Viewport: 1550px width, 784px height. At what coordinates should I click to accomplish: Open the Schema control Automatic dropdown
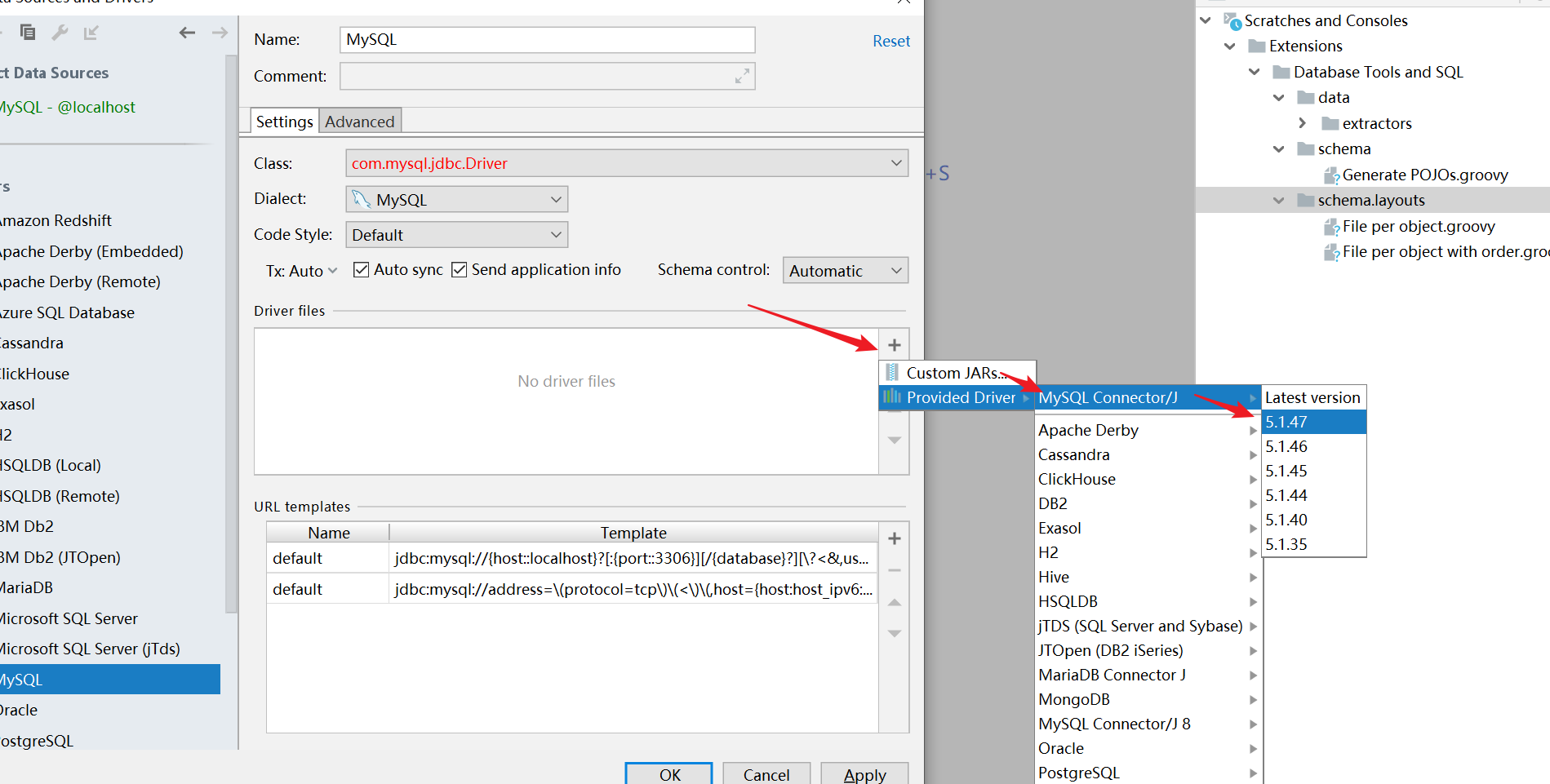coord(845,271)
